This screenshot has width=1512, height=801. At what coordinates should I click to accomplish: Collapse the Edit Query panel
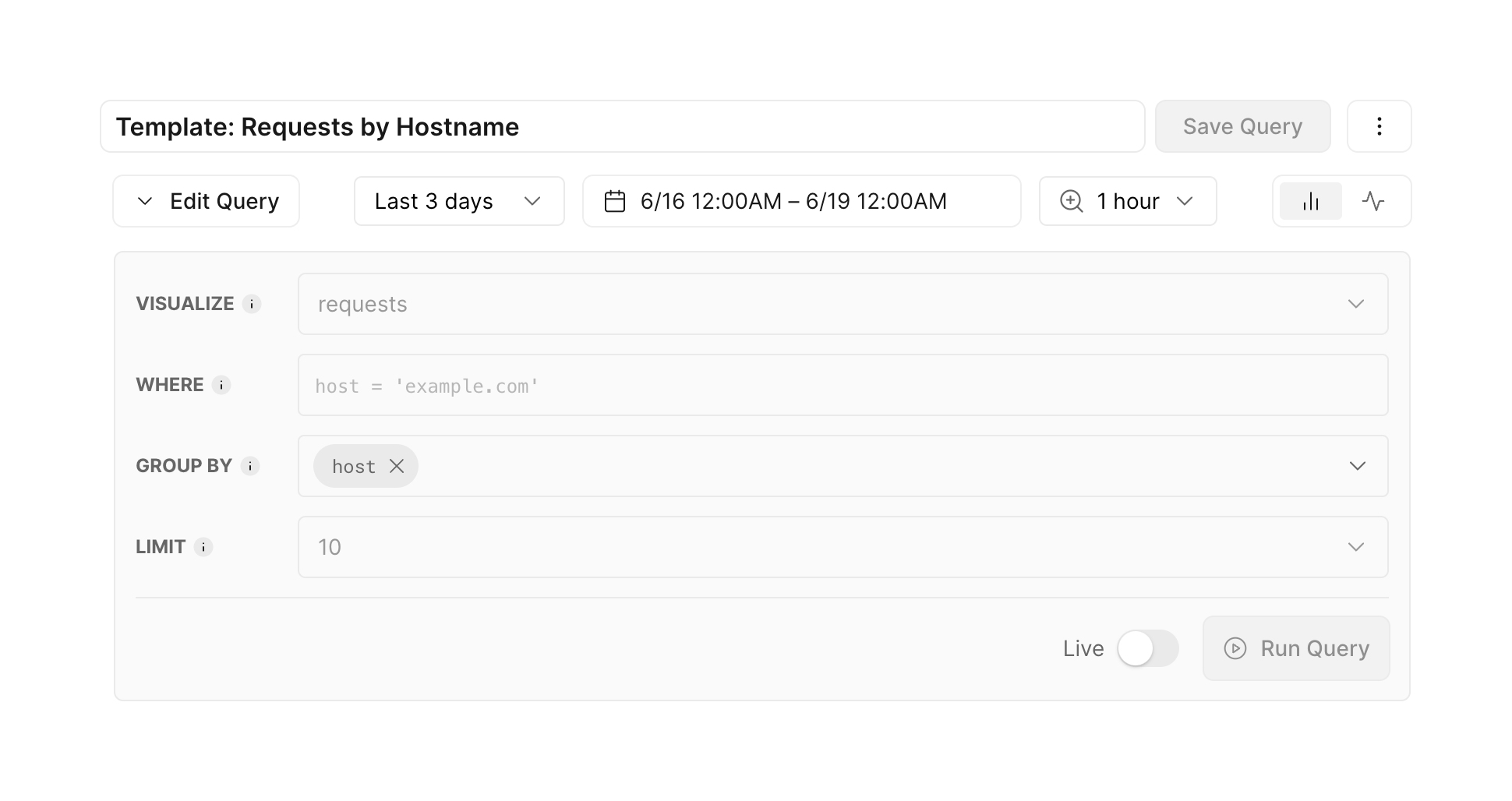click(x=207, y=202)
